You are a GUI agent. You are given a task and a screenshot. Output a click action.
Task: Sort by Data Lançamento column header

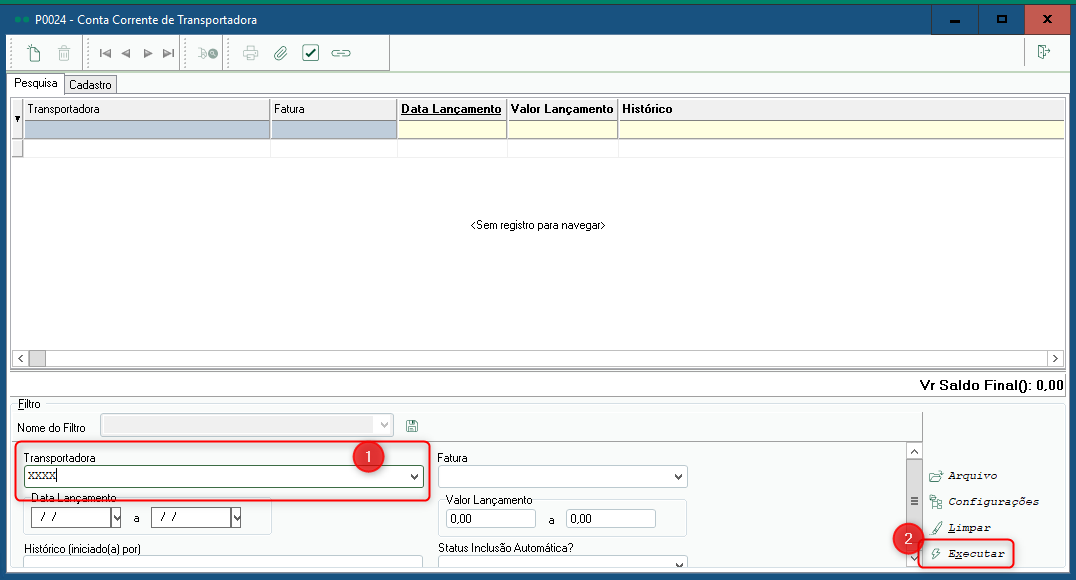[452, 109]
